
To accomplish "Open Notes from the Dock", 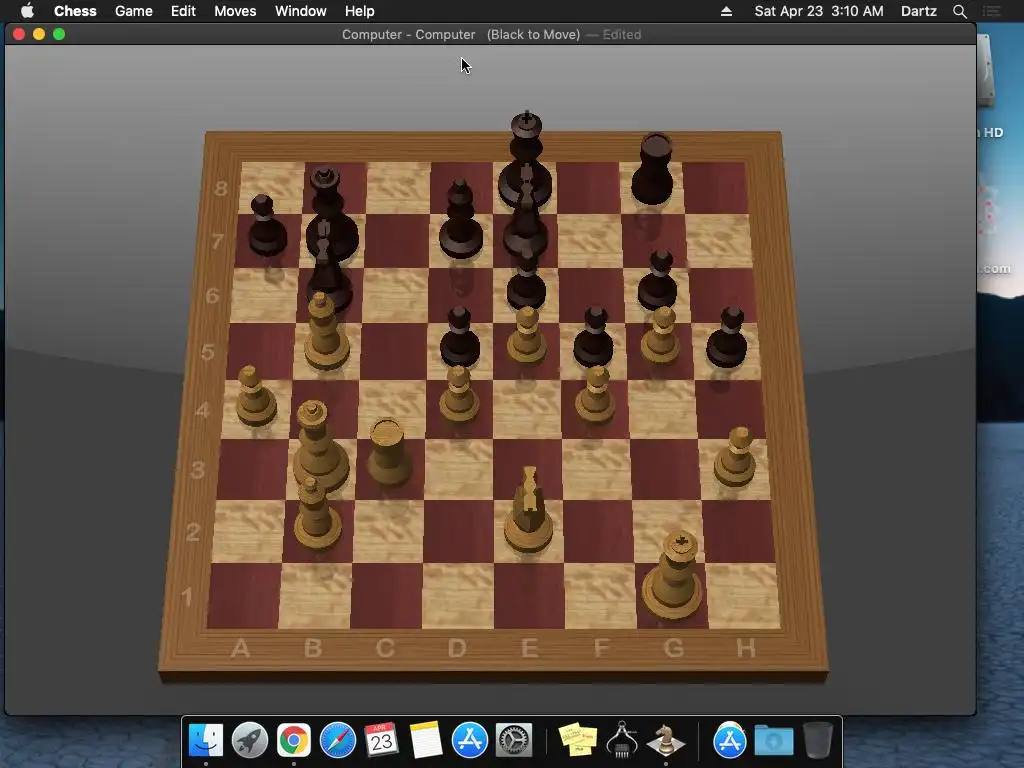I will [x=426, y=740].
